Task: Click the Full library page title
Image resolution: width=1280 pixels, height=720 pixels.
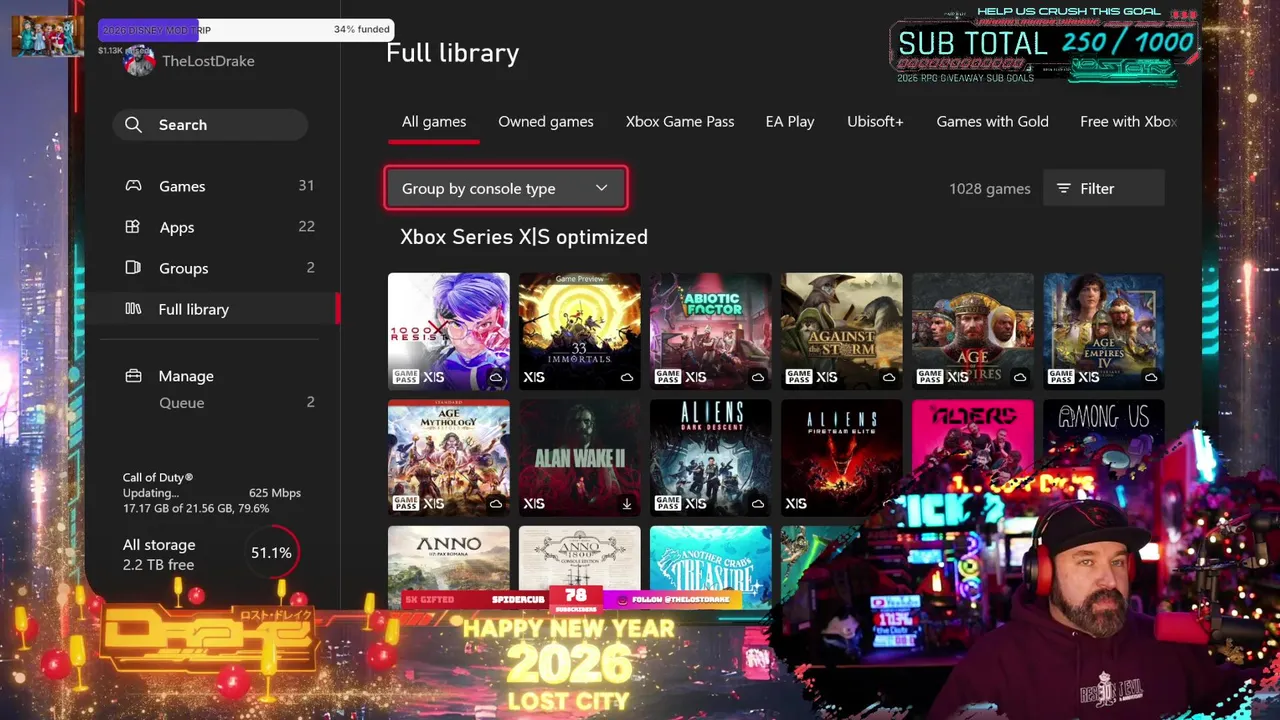Action: coord(453,53)
